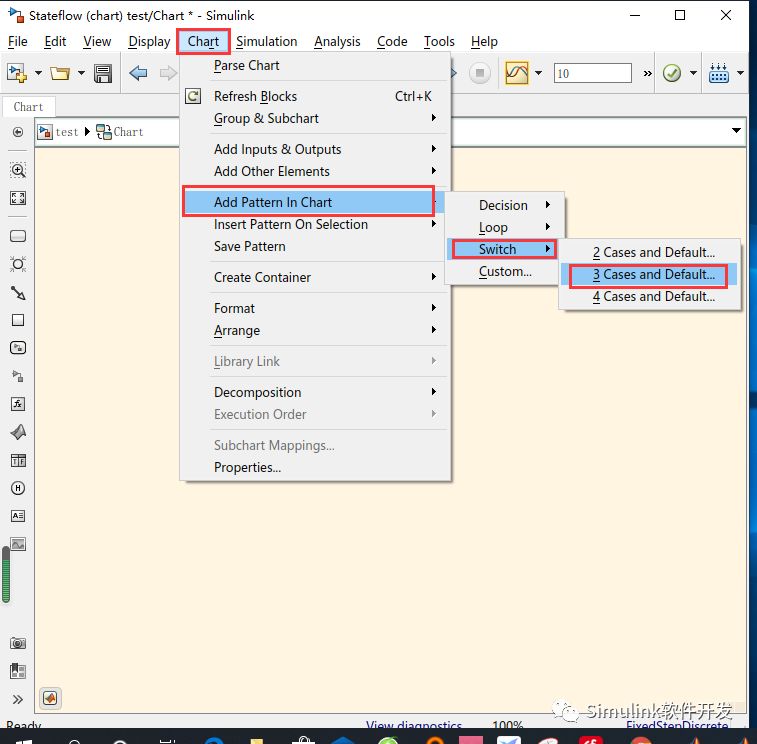The width and height of the screenshot is (757, 744).
Task: Open Insert Pattern On Selection submenu
Action: [x=315, y=224]
